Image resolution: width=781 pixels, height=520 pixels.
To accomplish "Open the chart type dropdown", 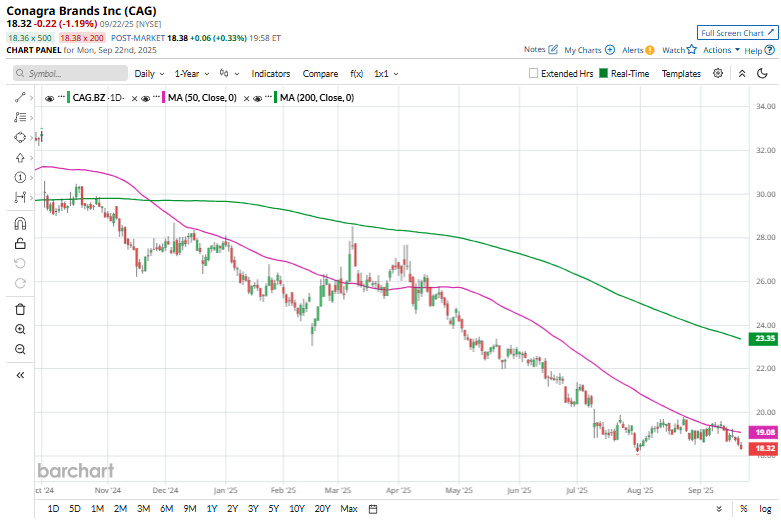I will coord(229,74).
